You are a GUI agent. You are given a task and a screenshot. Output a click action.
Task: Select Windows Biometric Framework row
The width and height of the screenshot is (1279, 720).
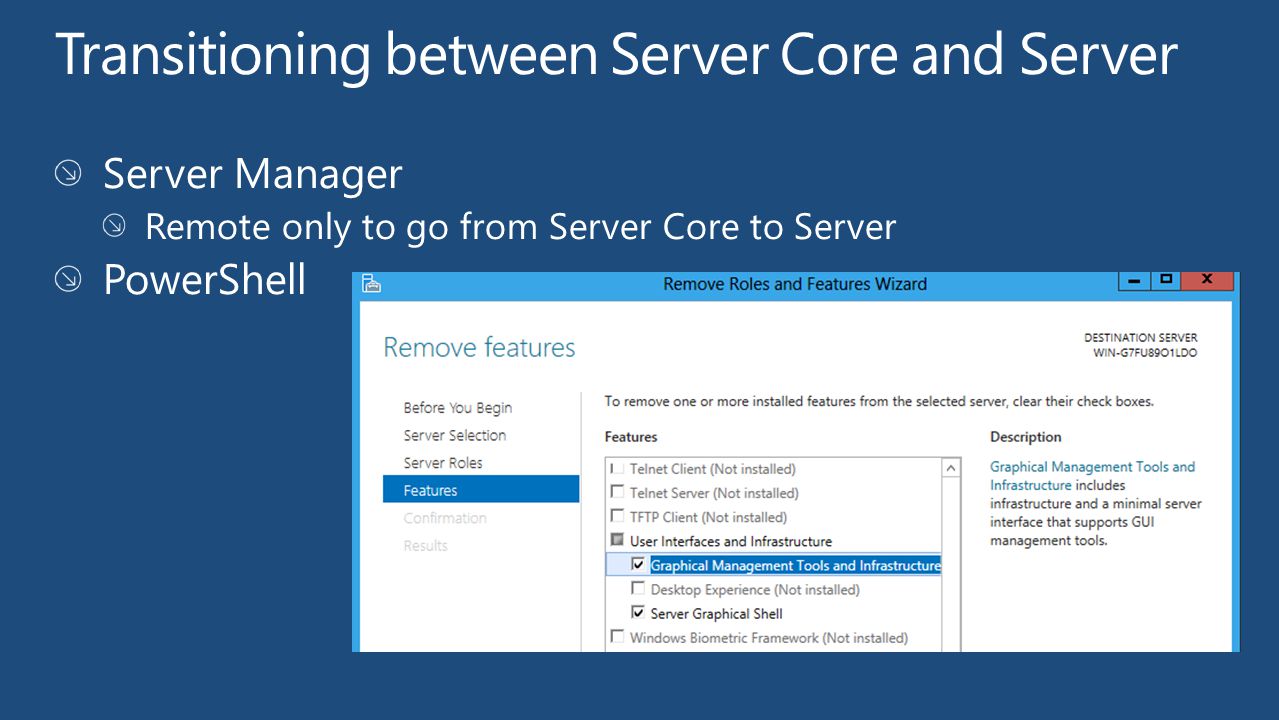(x=769, y=638)
